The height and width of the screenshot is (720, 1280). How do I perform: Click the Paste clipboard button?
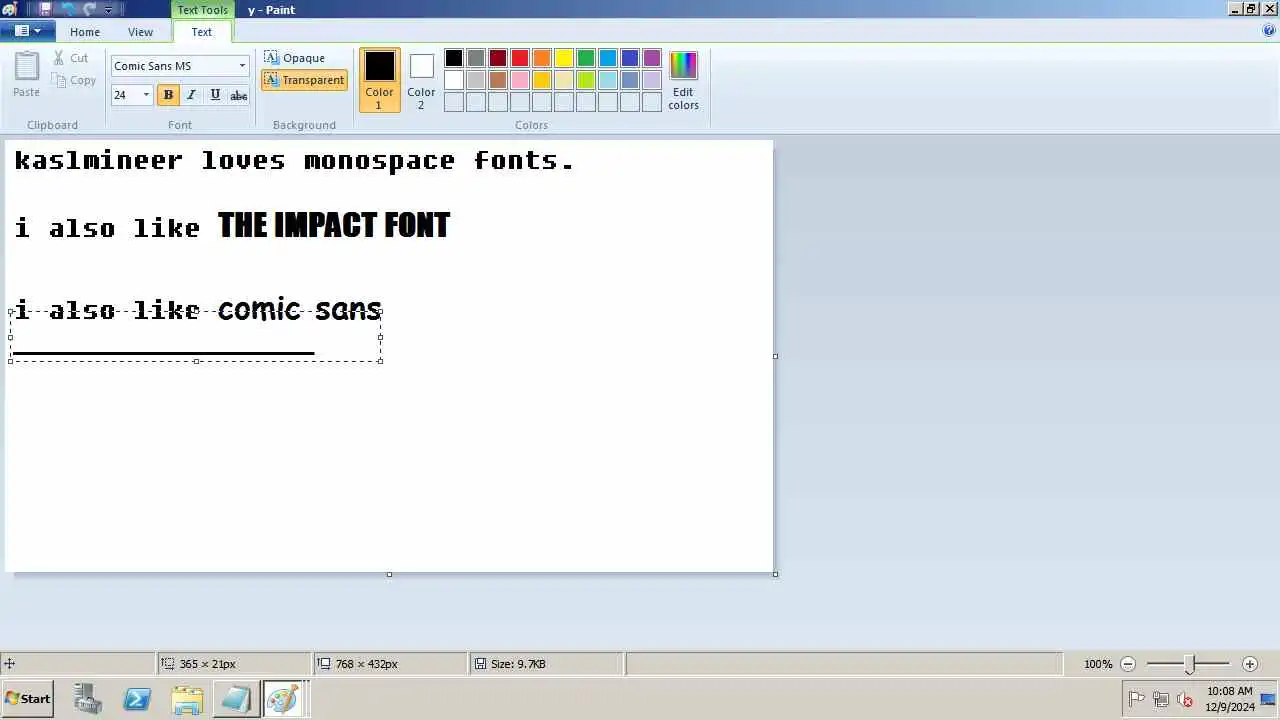point(27,75)
